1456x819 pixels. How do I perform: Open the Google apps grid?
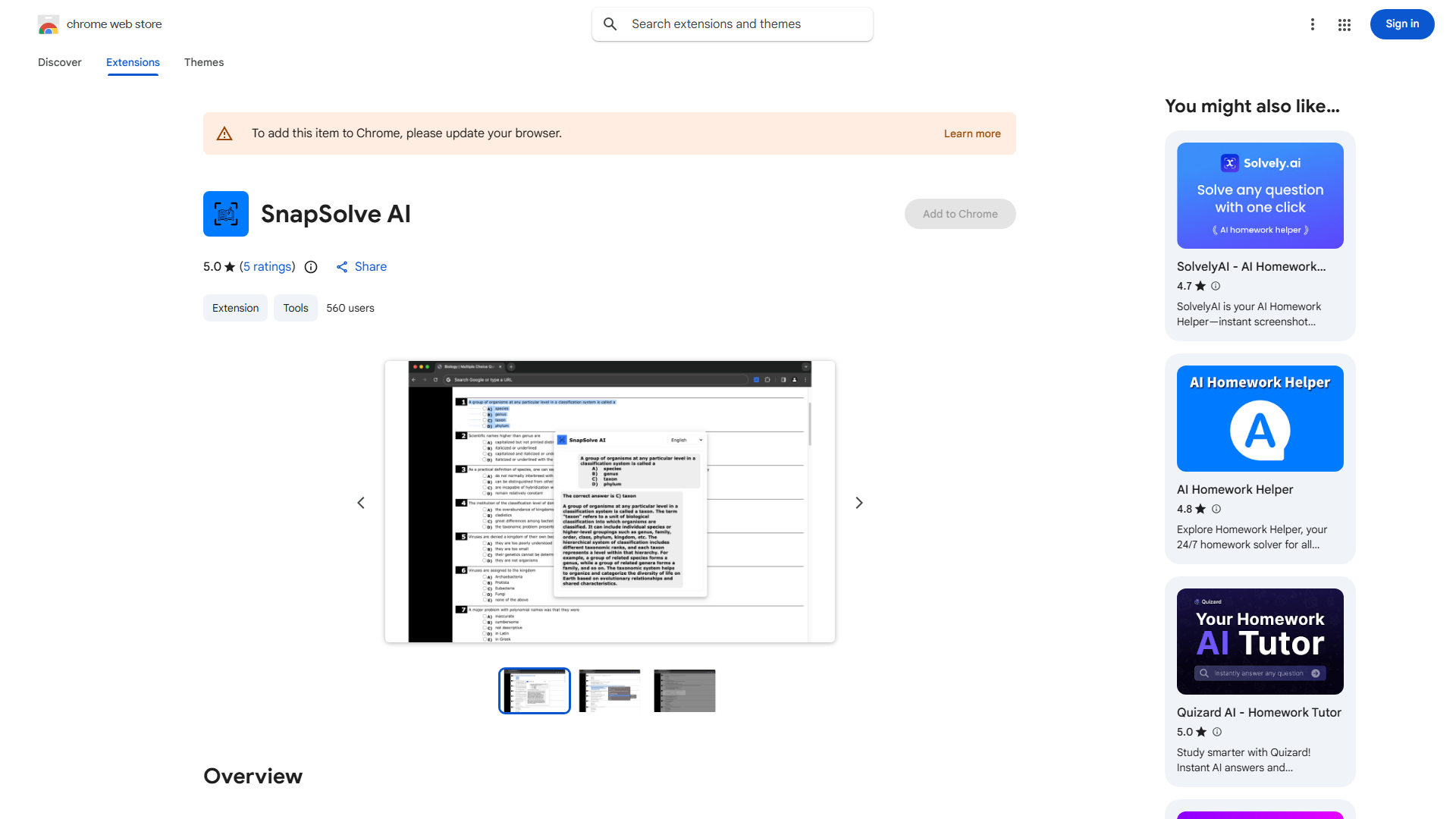coord(1345,24)
